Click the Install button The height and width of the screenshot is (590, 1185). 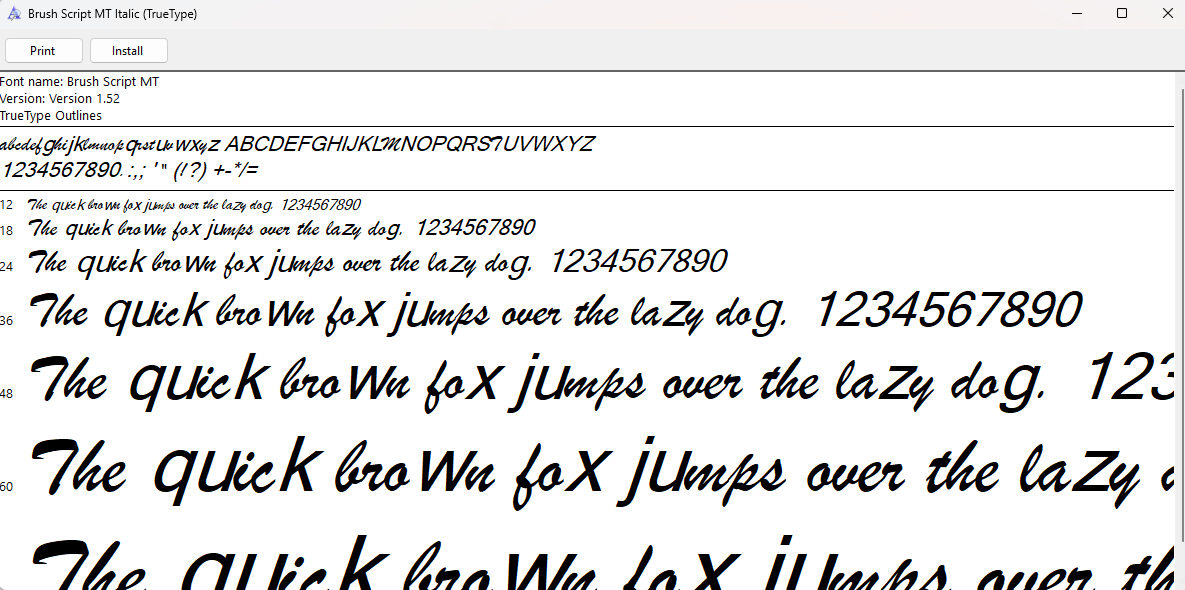point(128,51)
